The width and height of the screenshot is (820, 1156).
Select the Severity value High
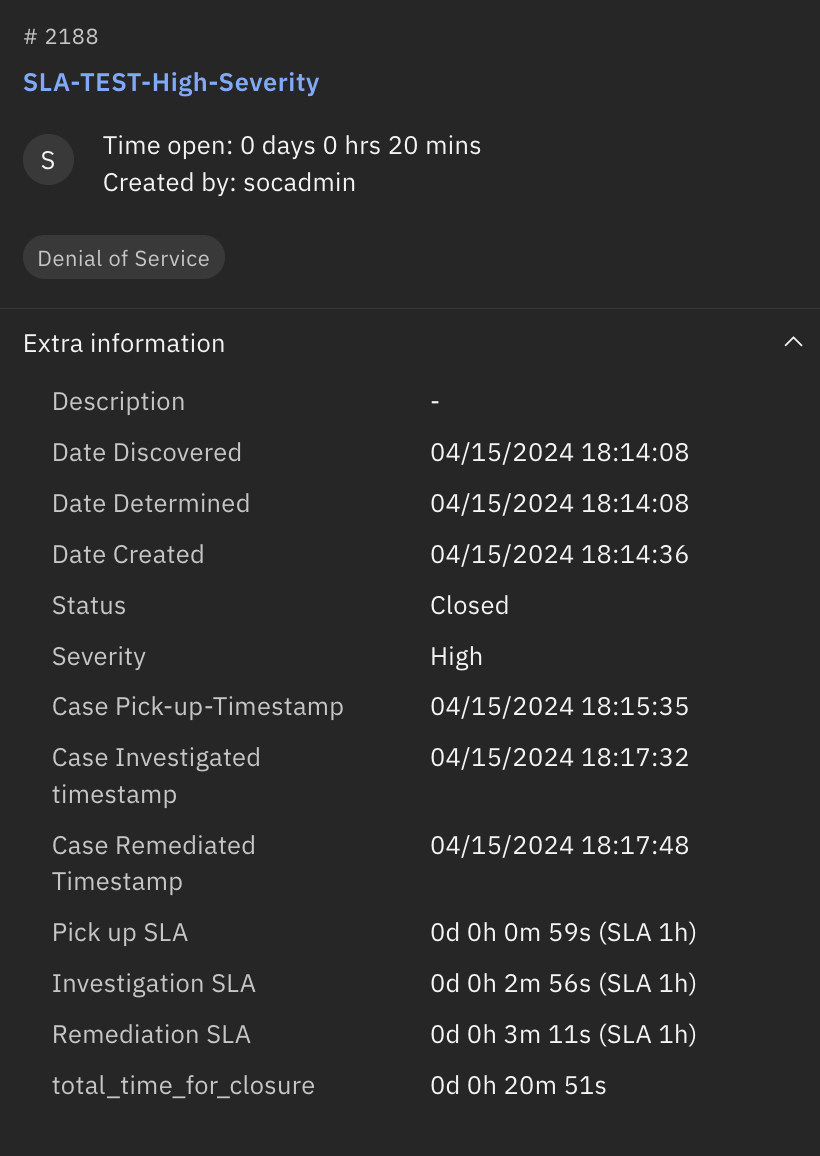[456, 656]
